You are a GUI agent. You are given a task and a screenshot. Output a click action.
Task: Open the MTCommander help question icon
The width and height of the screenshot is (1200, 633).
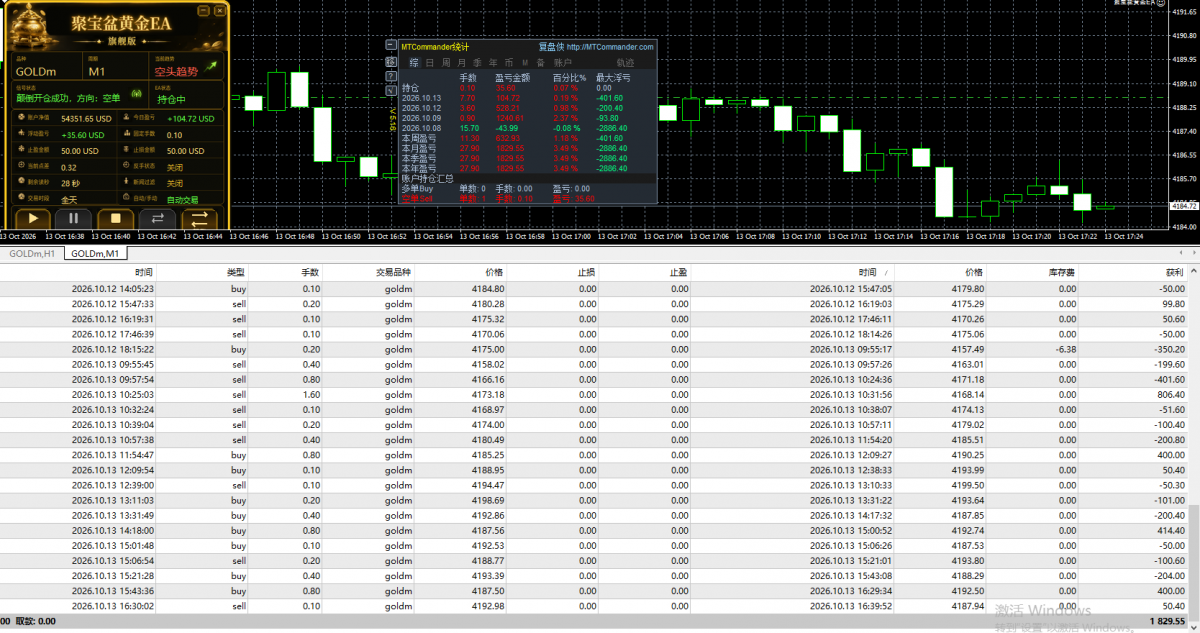(x=391, y=76)
